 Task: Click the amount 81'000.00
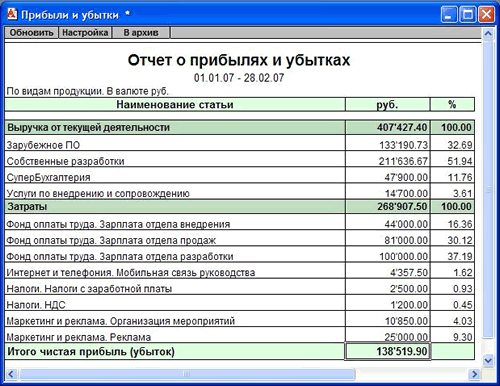406,240
